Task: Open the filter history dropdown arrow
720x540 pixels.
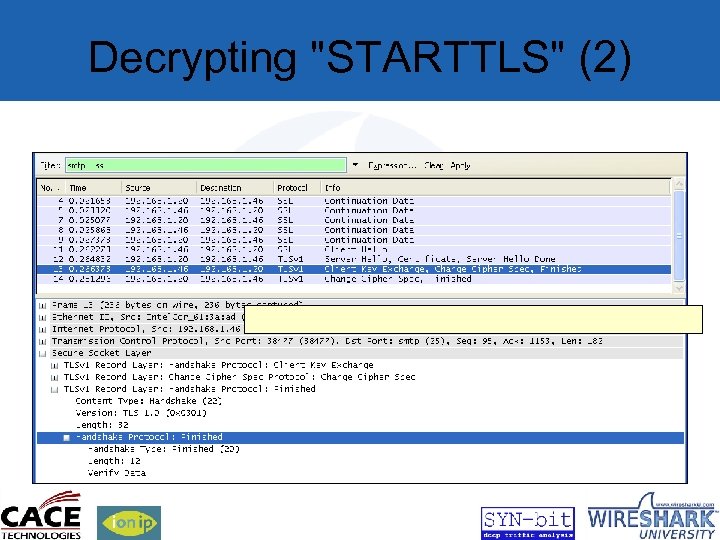Action: [355, 165]
